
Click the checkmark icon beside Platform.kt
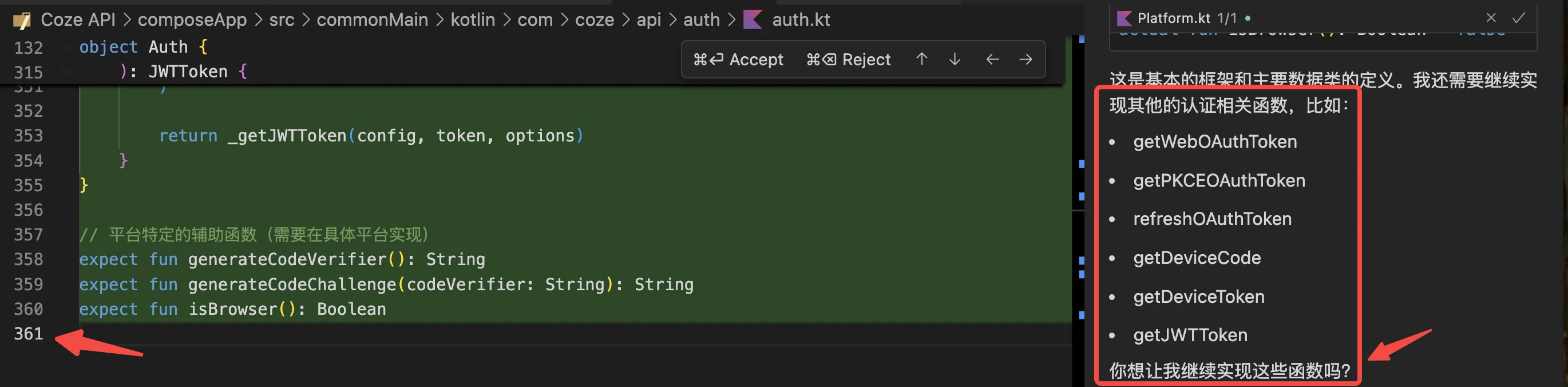point(1519,18)
